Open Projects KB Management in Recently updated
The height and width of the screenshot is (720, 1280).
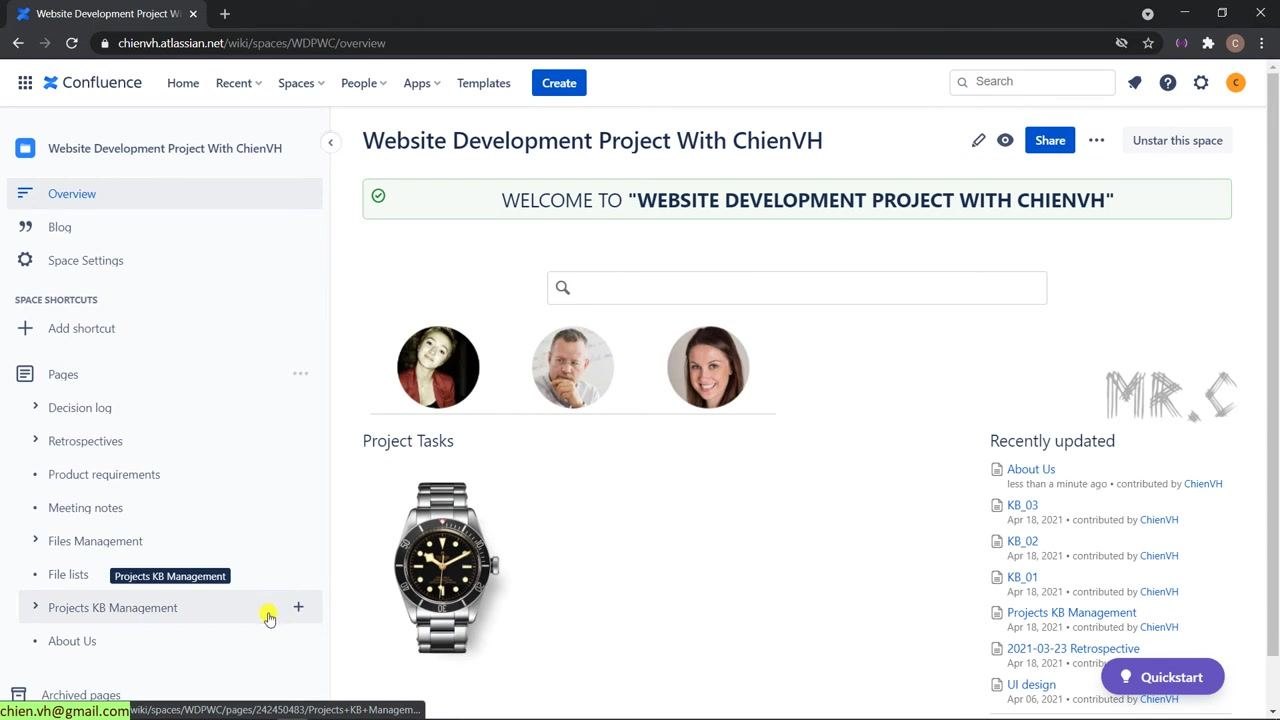click(x=1071, y=613)
